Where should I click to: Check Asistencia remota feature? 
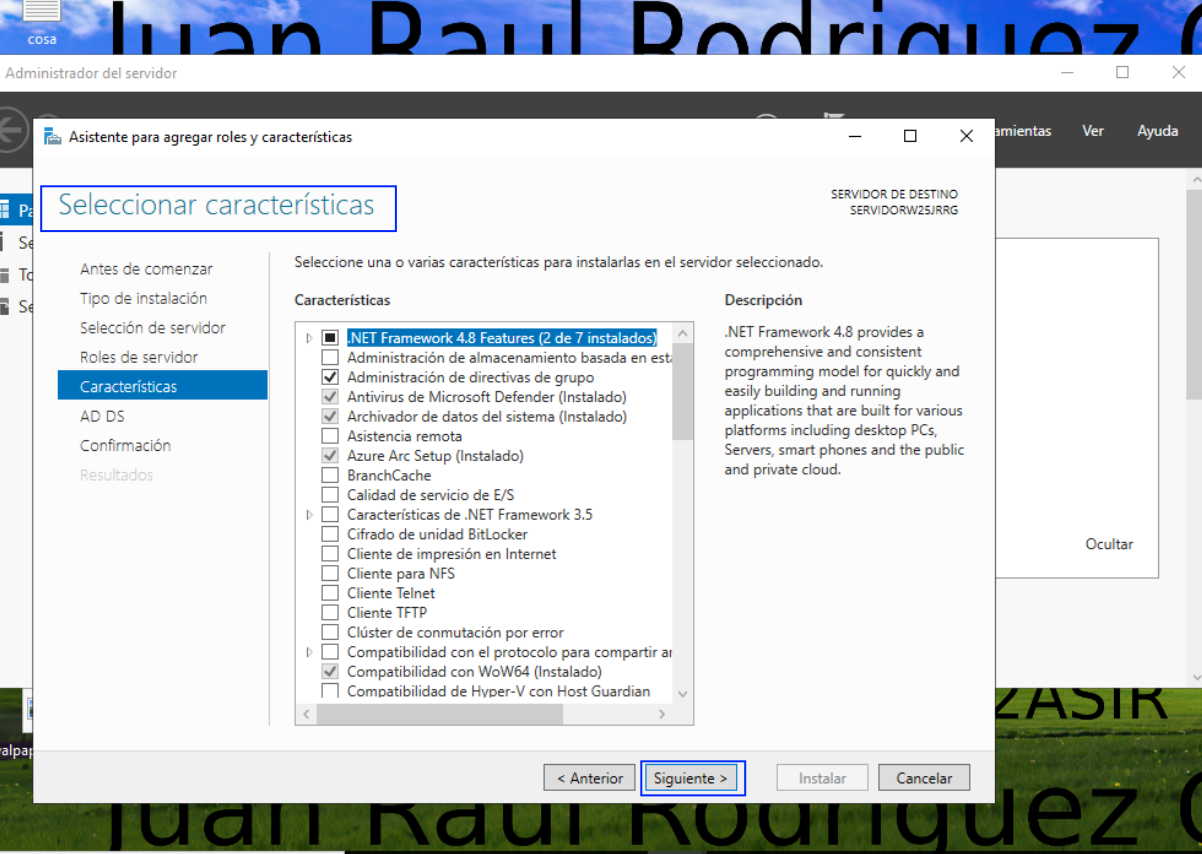330,436
